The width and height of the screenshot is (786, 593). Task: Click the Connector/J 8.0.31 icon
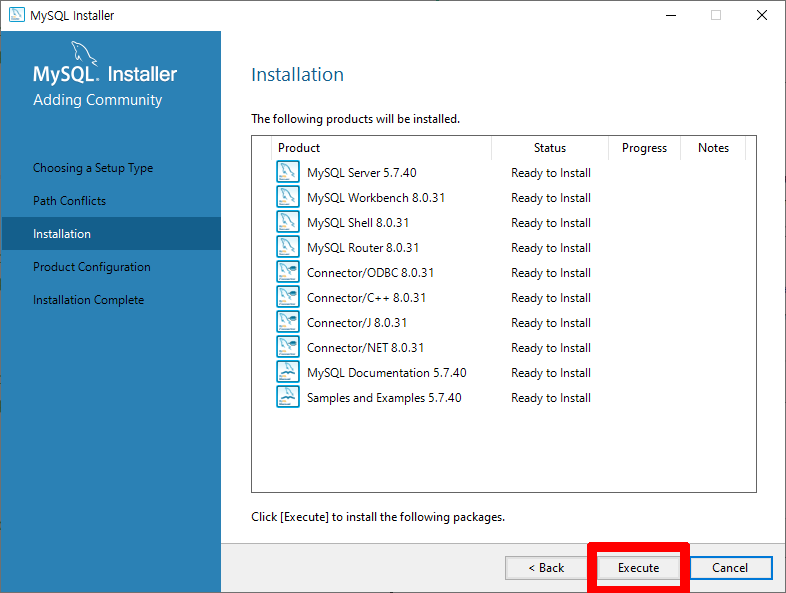(288, 322)
